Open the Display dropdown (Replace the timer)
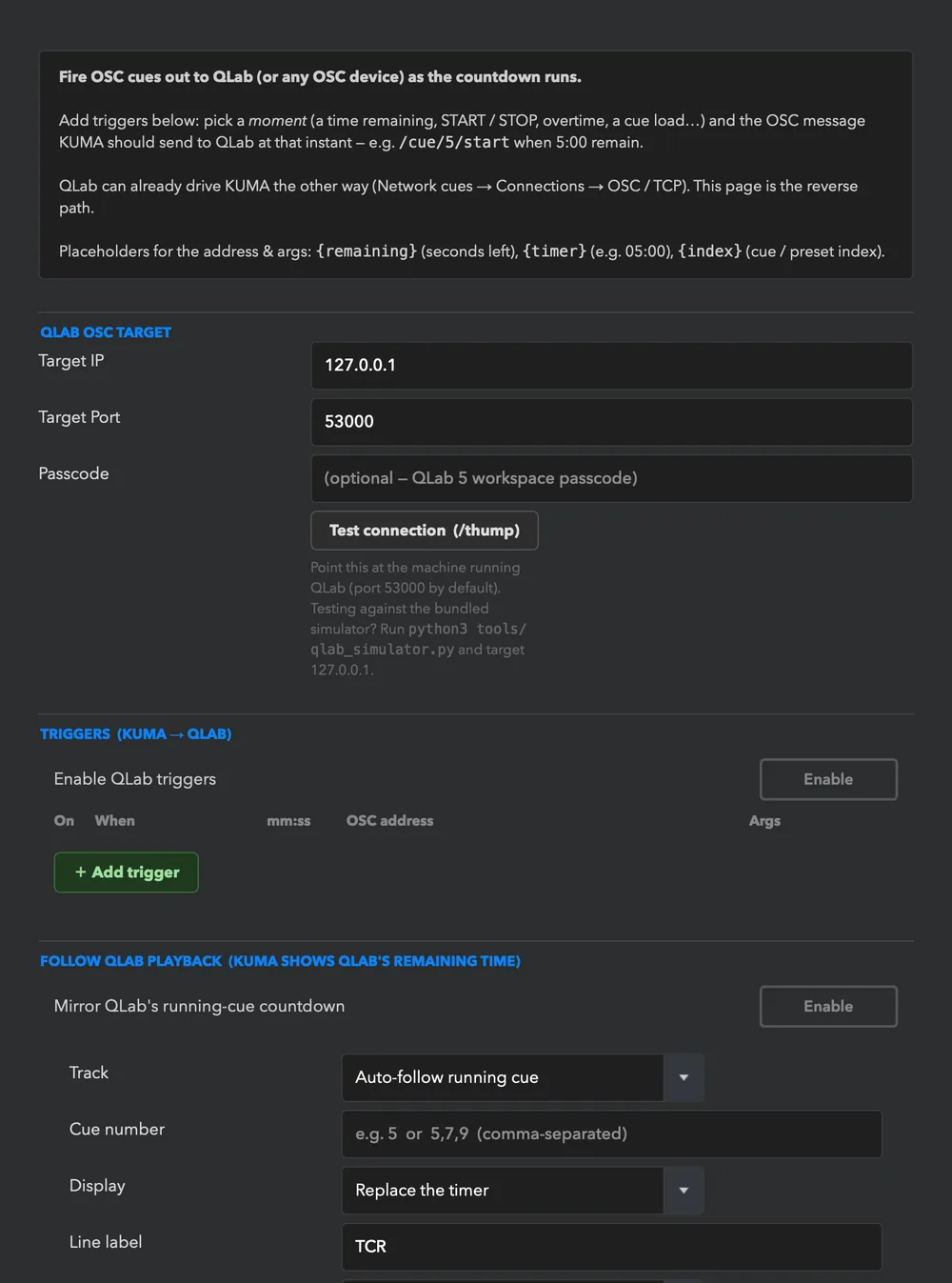Viewport: 952px width, 1283px height. (523, 1190)
